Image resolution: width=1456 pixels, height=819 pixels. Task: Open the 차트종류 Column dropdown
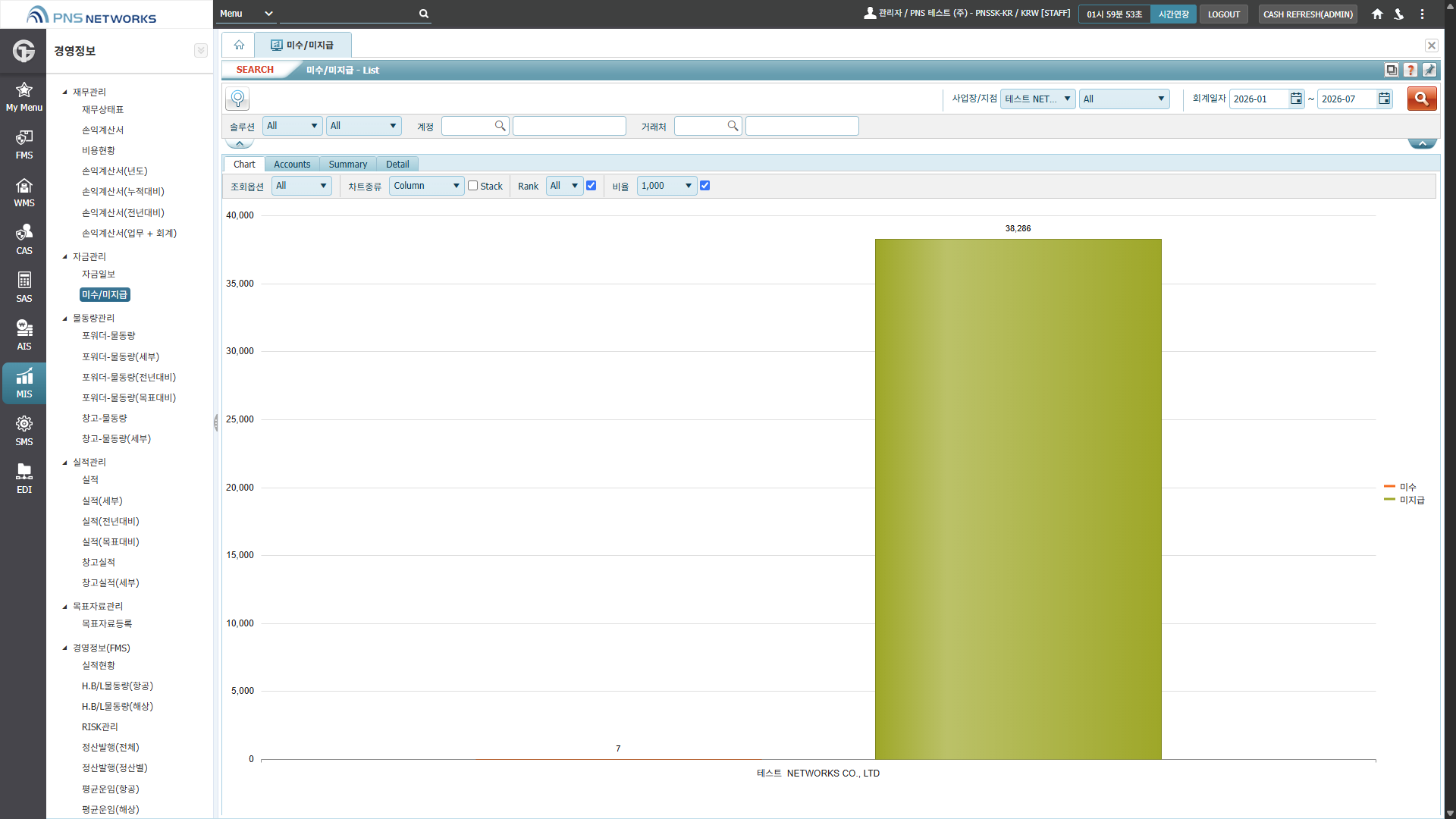pyautogui.click(x=426, y=186)
